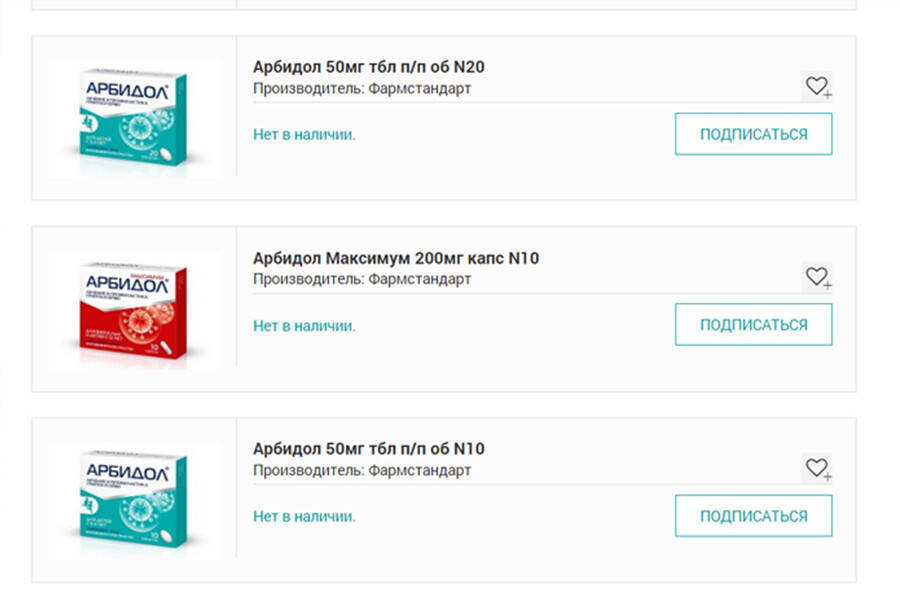This screenshot has height=600, width=900.
Task: Open the Арбидол Максимум 200мг капс N10 title
Action: coord(396,258)
